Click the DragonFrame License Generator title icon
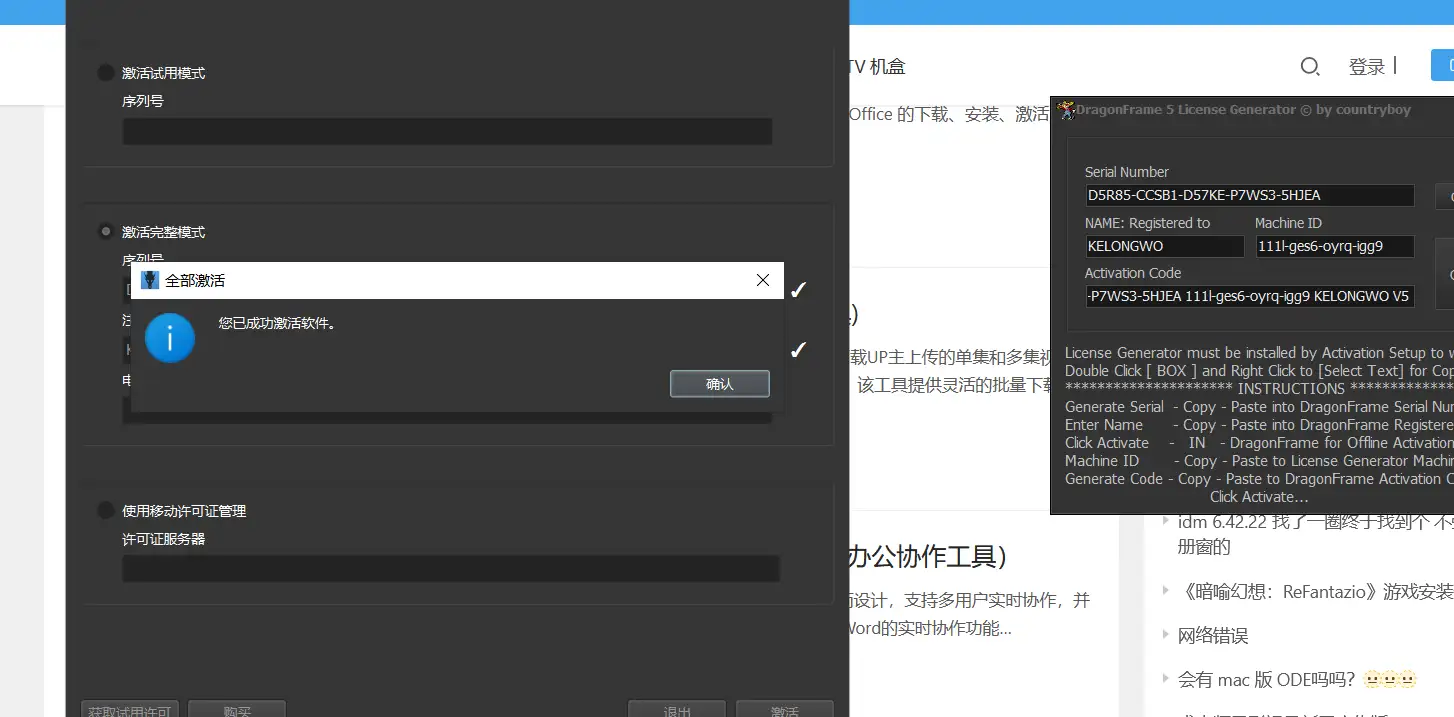Viewport: 1454px width, 717px height. (1066, 110)
